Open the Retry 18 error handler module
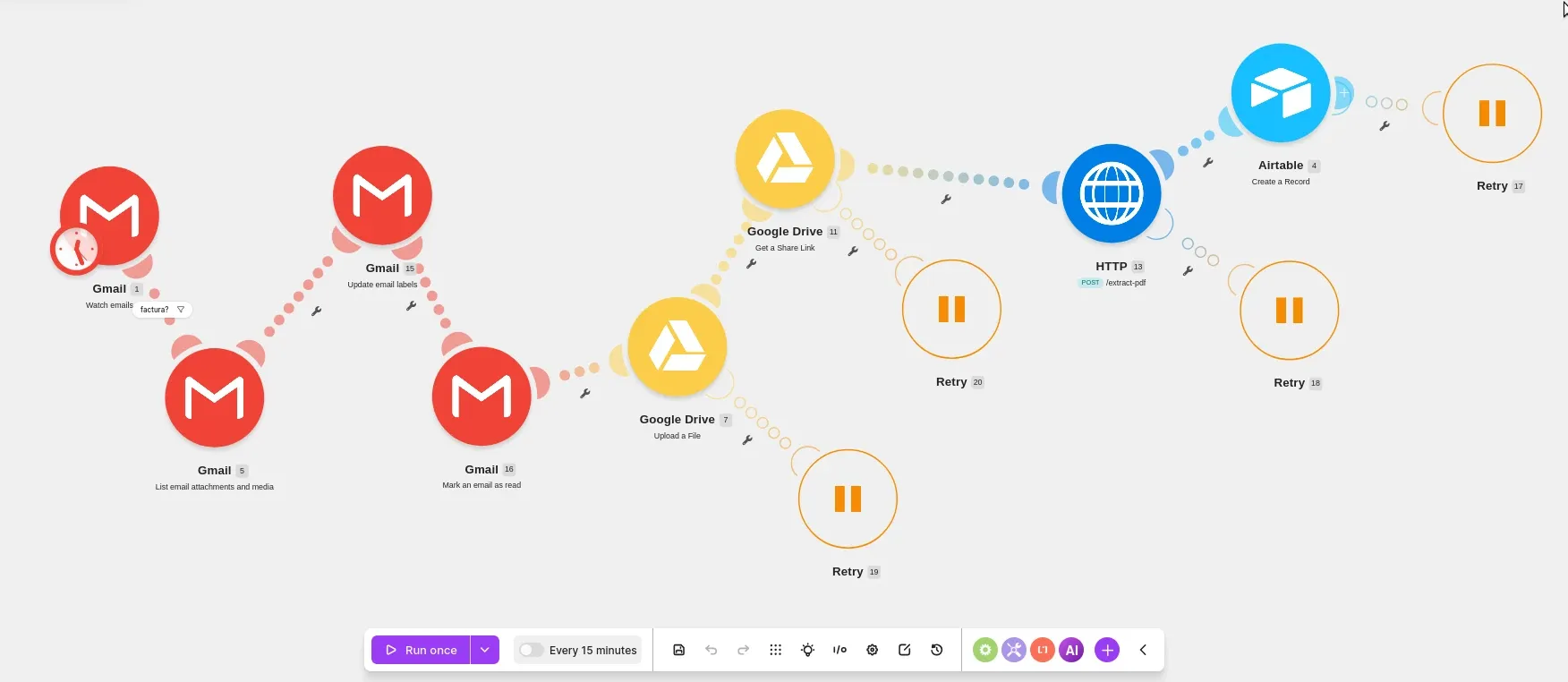Image resolution: width=1568 pixels, height=682 pixels. tap(1290, 310)
